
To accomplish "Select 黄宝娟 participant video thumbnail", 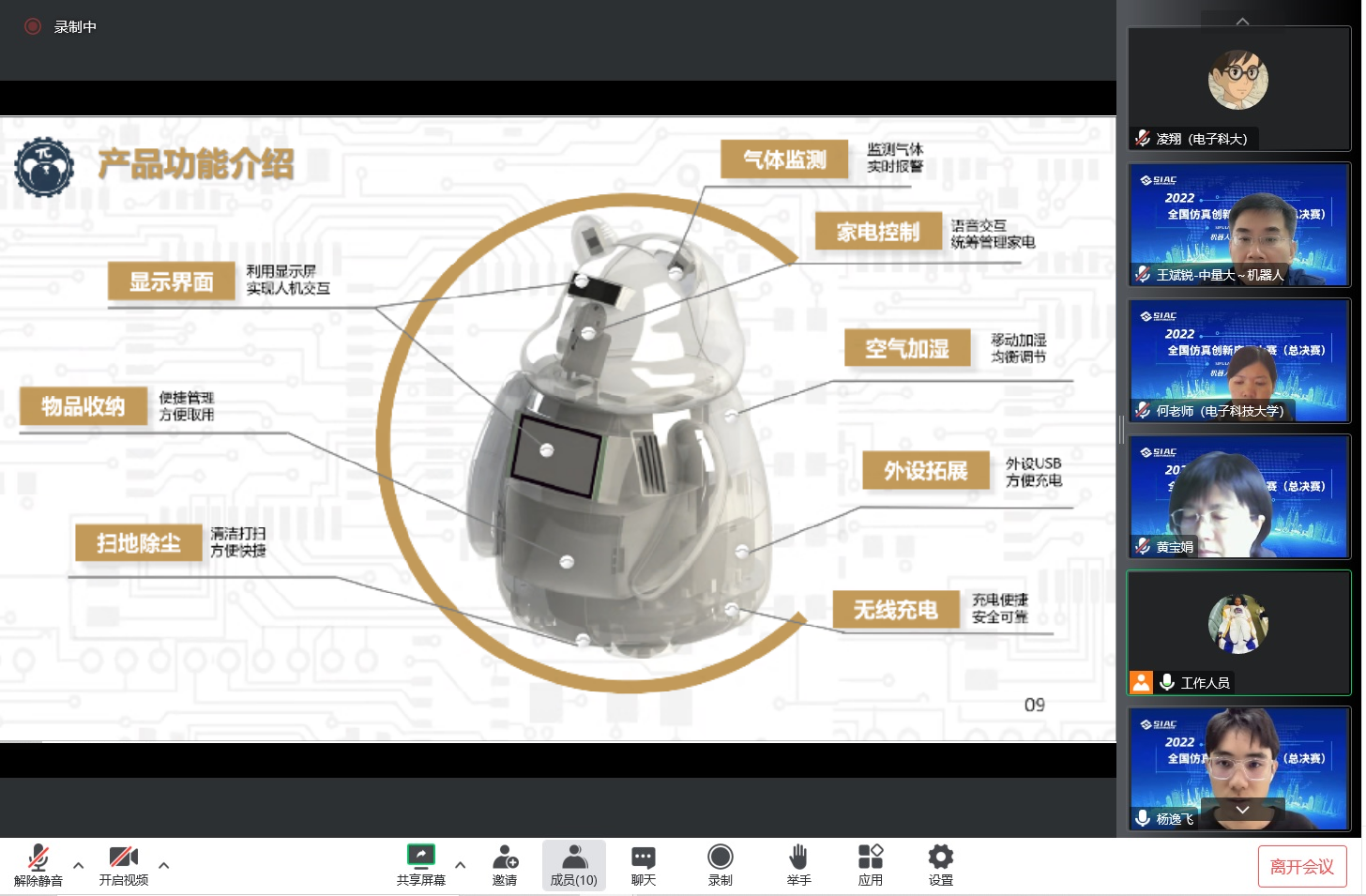I will [x=1238, y=497].
